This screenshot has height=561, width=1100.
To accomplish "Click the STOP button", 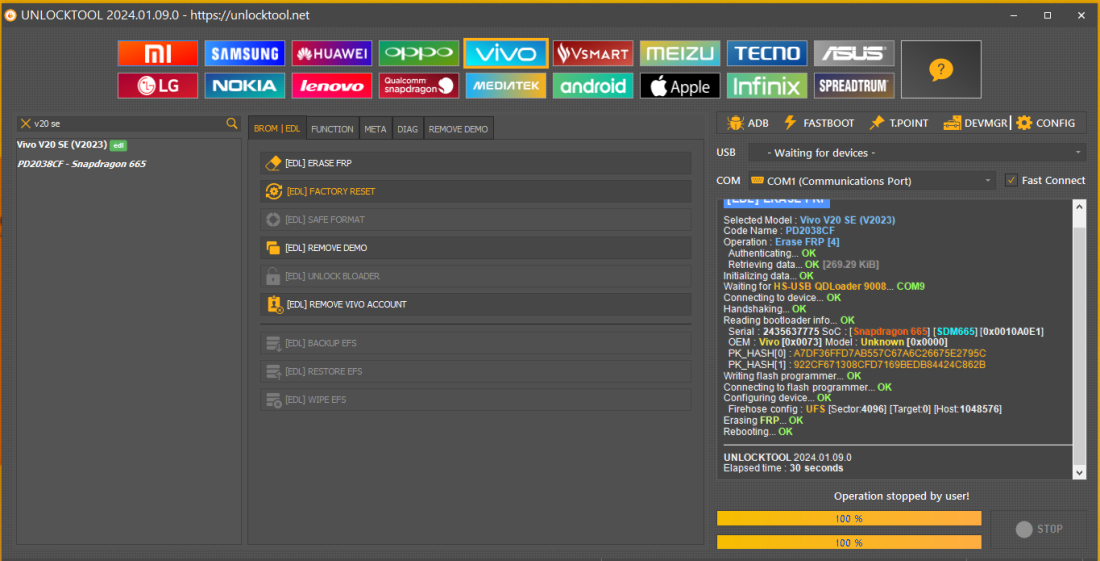I will pos(1038,529).
